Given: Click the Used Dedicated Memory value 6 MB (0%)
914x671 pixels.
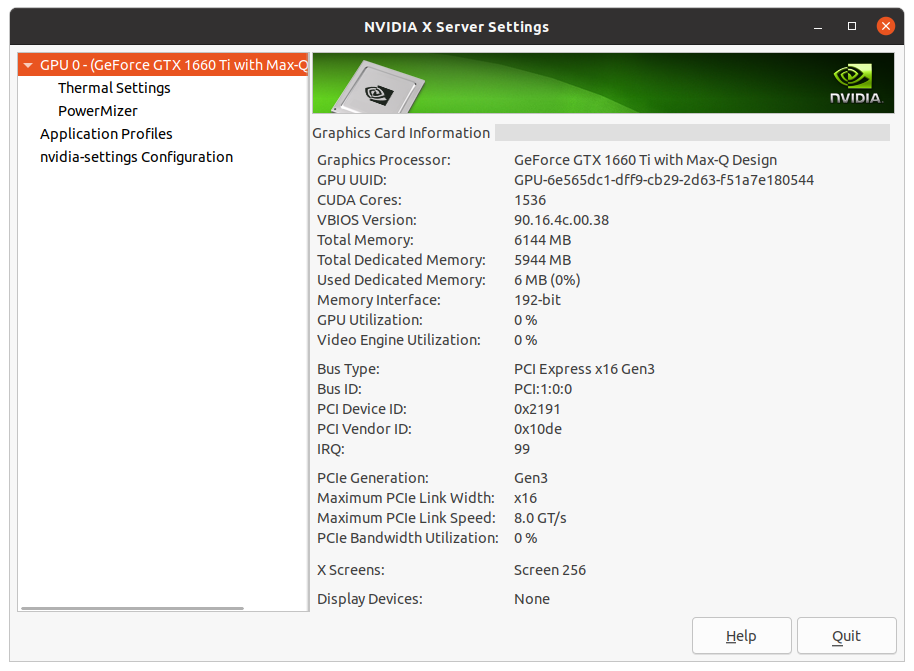Looking at the screenshot, I should click(x=547, y=280).
